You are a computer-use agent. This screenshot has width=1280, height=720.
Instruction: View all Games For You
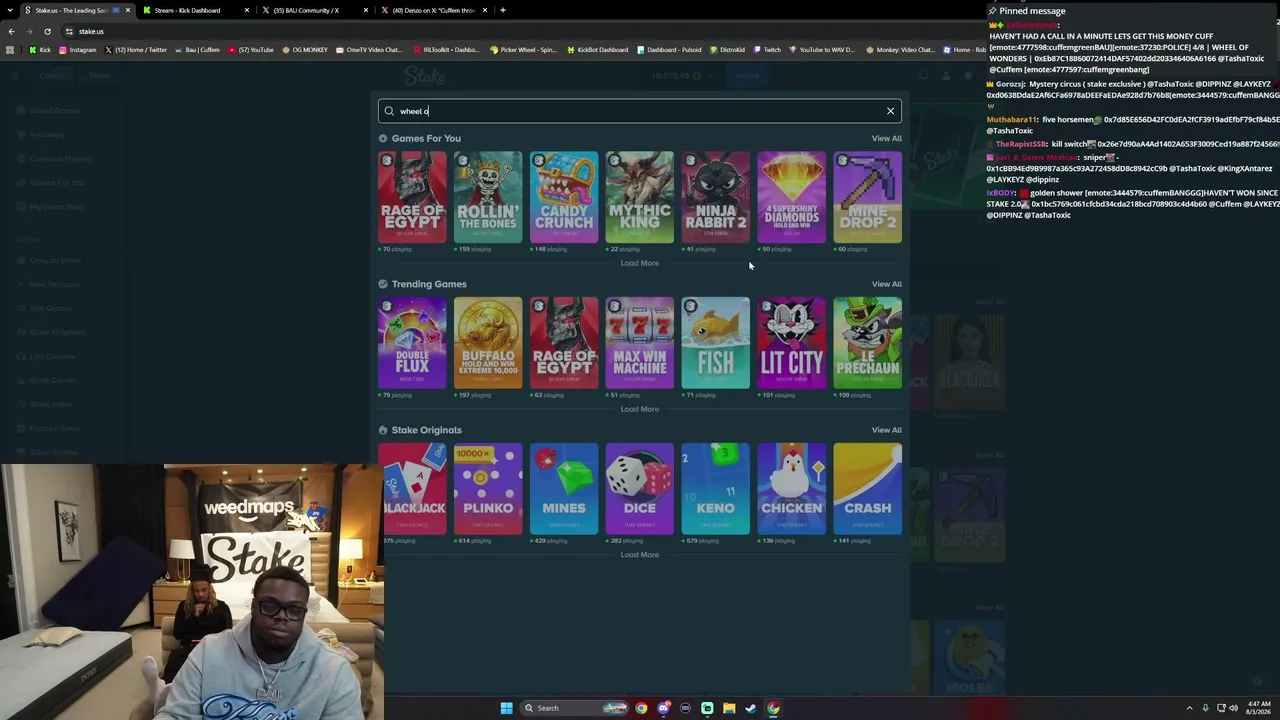point(886,138)
